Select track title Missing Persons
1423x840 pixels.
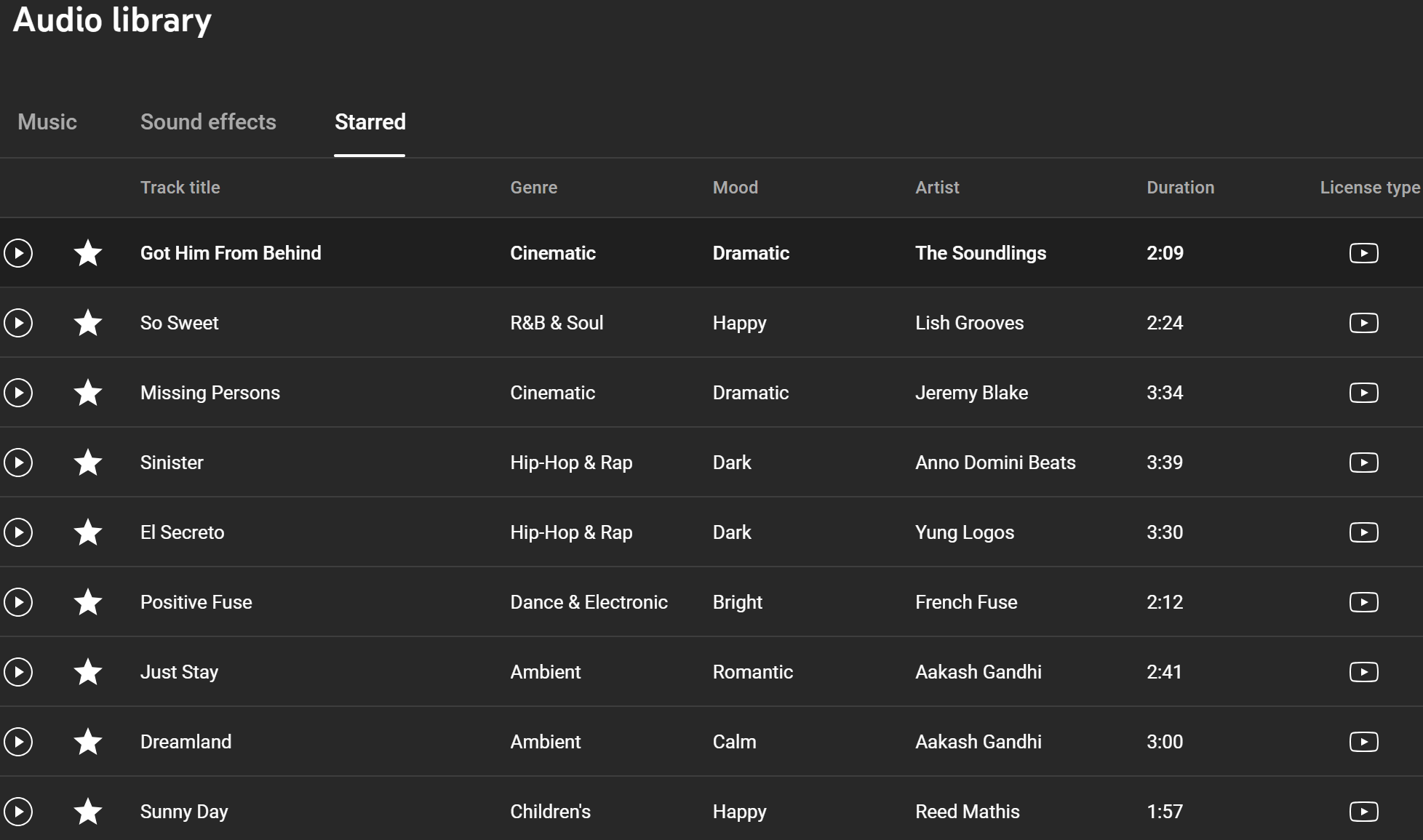(210, 393)
